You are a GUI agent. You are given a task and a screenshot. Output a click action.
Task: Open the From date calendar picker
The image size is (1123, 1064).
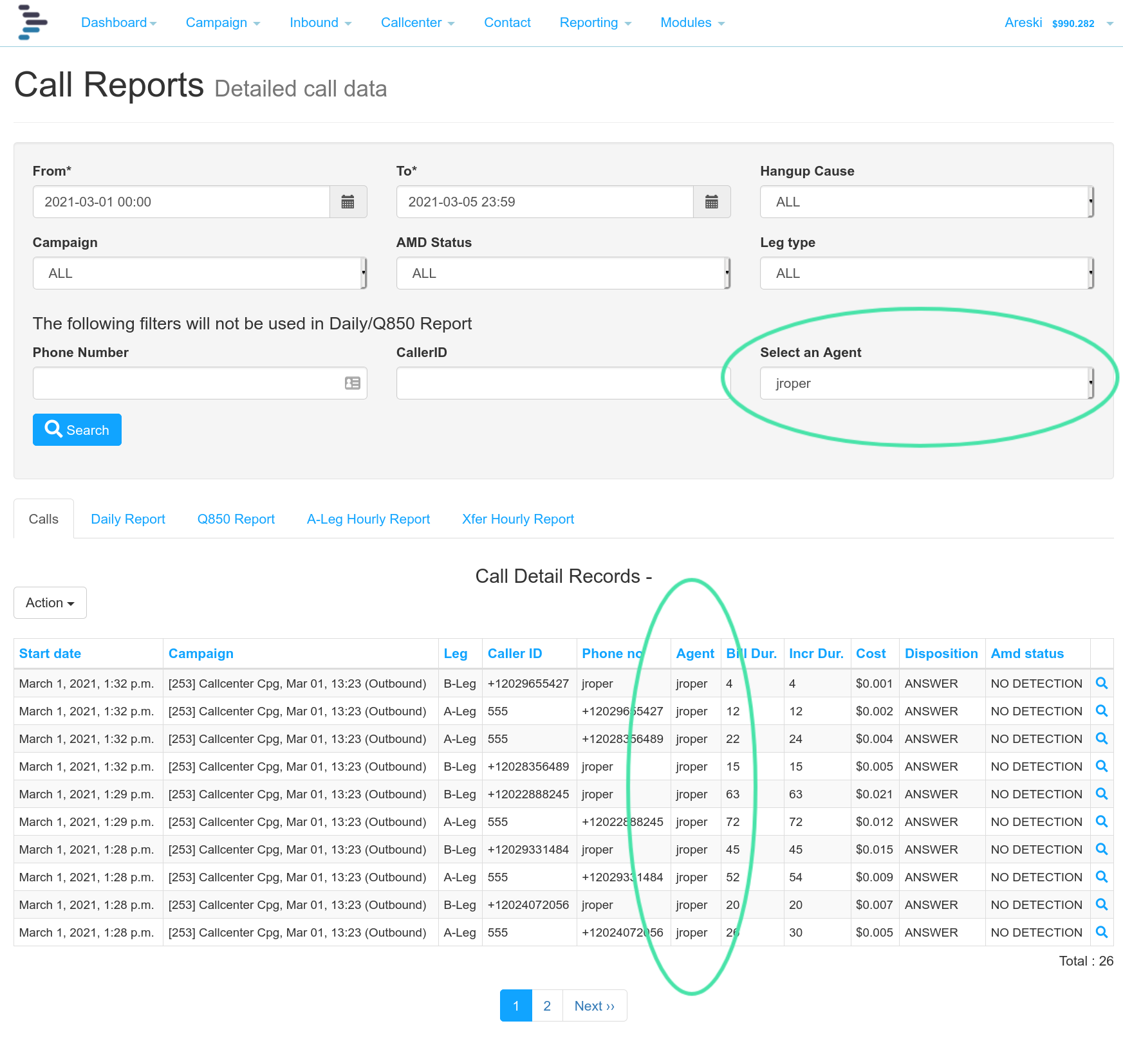click(x=348, y=201)
